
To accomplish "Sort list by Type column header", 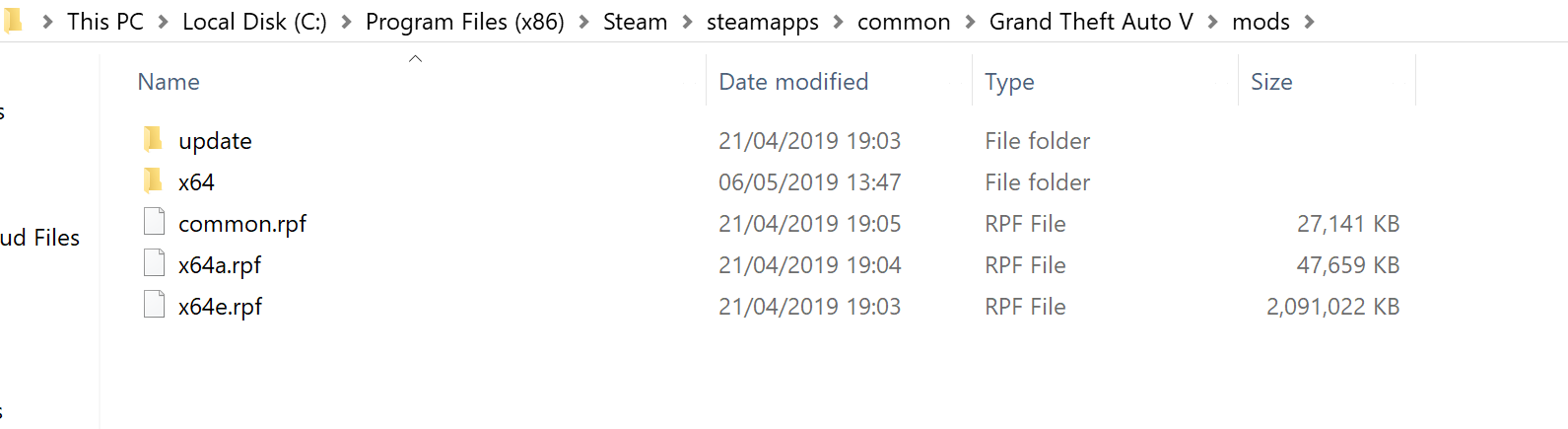I will coord(1009,82).
